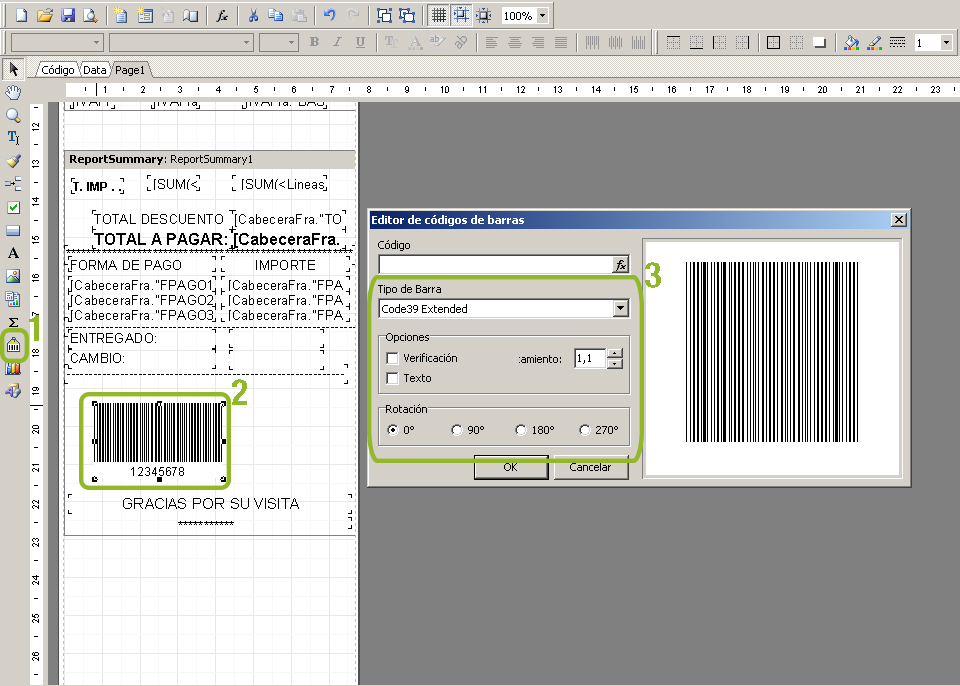The width and height of the screenshot is (960, 686).
Task: Decrease the zoom value with the down spinner
Action: coord(615,363)
